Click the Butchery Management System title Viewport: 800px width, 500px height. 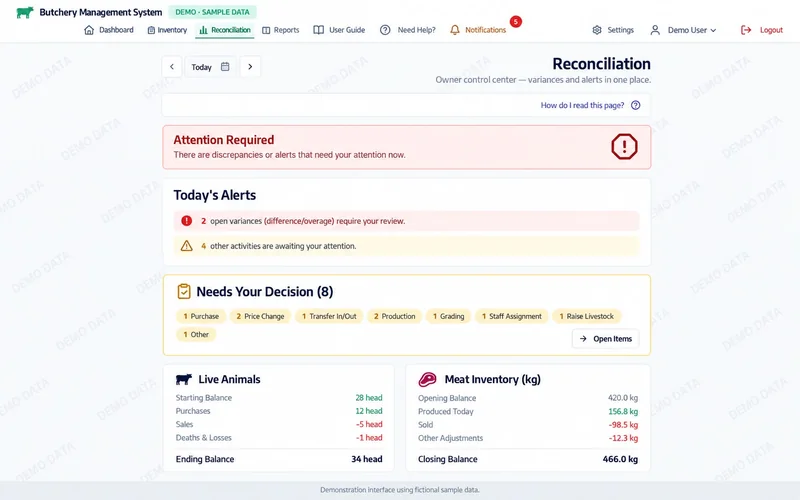tap(101, 12)
